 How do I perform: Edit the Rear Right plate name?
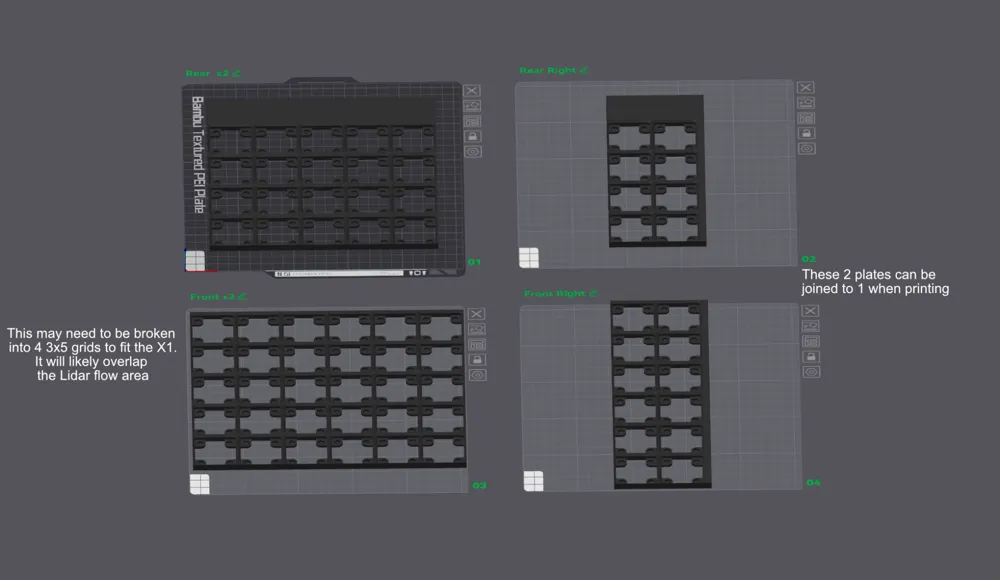[x=586, y=69]
